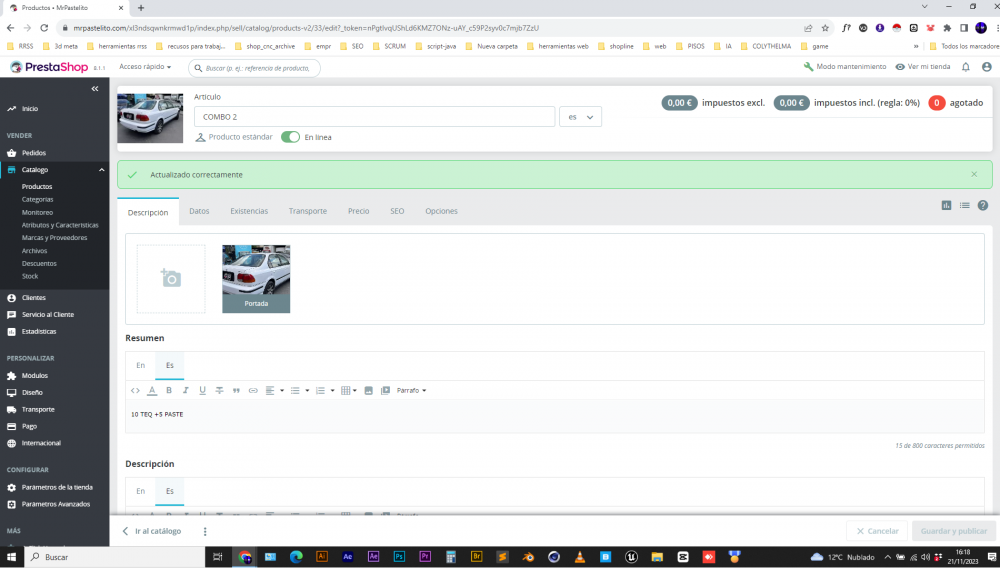This screenshot has height=568, width=1000.
Task: Open Stock under Catálogo
Action: pyautogui.click(x=30, y=276)
